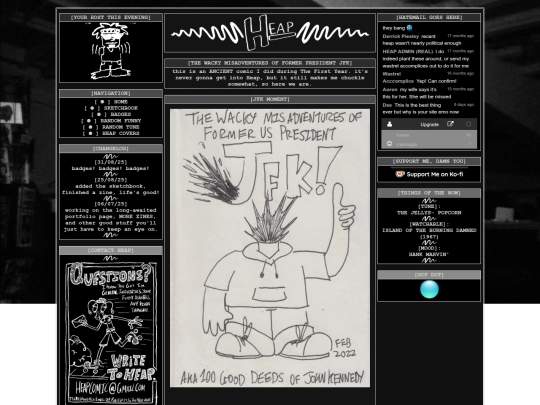The width and height of the screenshot is (540, 405).
Task: Open the chatbox pop-out icon
Action: [450, 124]
